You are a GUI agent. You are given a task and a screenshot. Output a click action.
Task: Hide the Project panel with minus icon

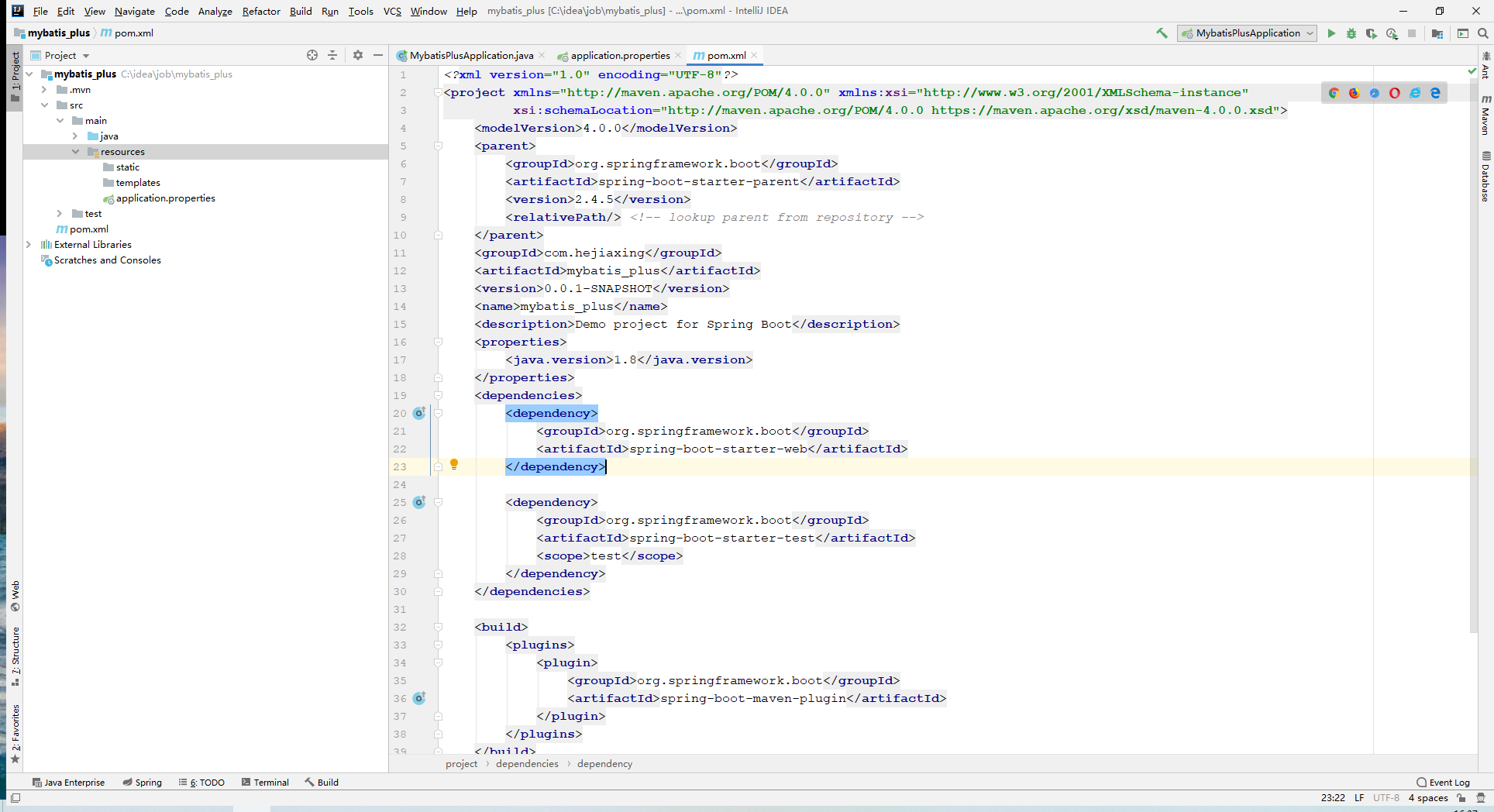point(378,55)
